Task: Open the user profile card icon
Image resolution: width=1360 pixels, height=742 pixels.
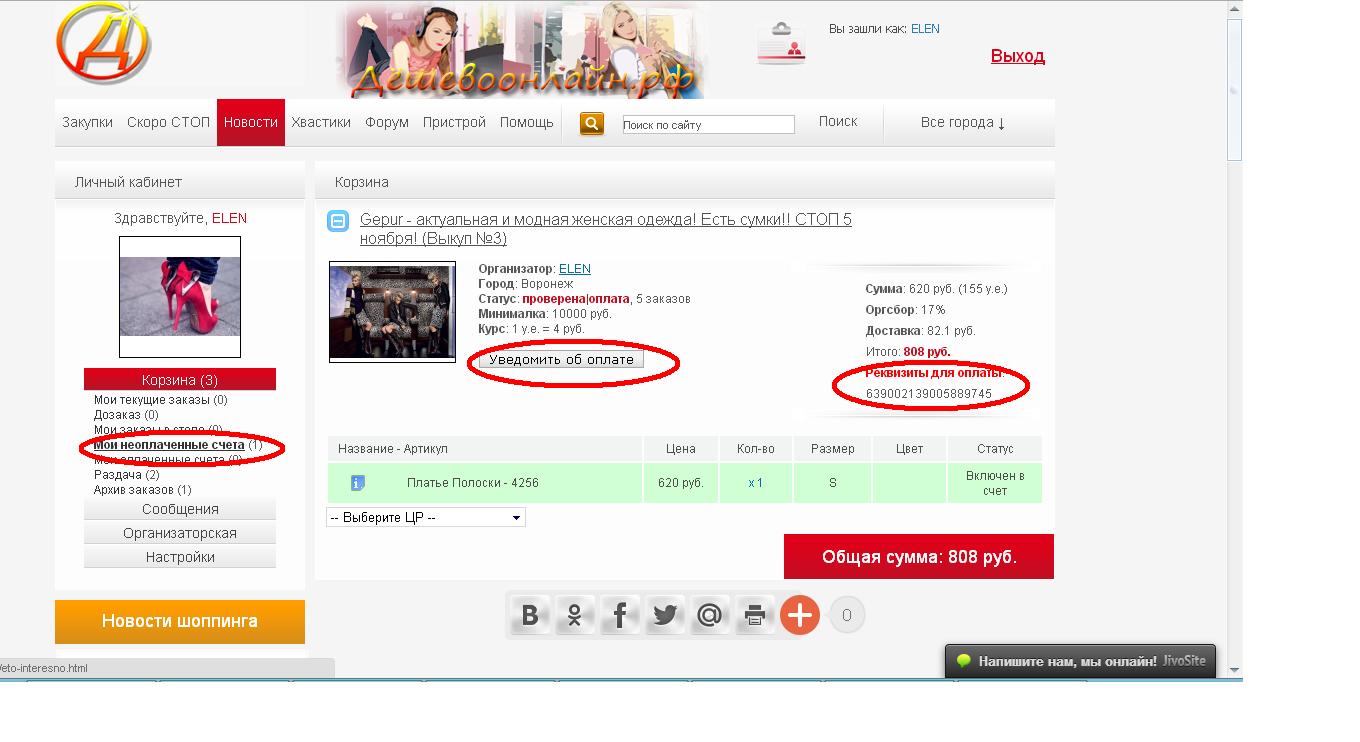Action: pos(781,43)
